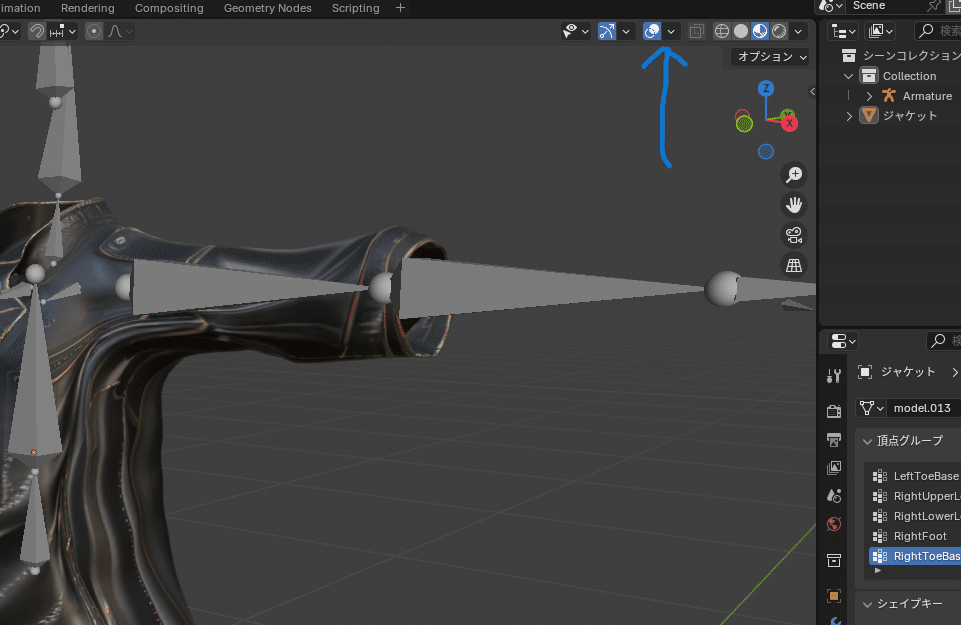Screen dimensions: 961x625
Task: Open the scene browse dropdown icon
Action: click(x=831, y=6)
